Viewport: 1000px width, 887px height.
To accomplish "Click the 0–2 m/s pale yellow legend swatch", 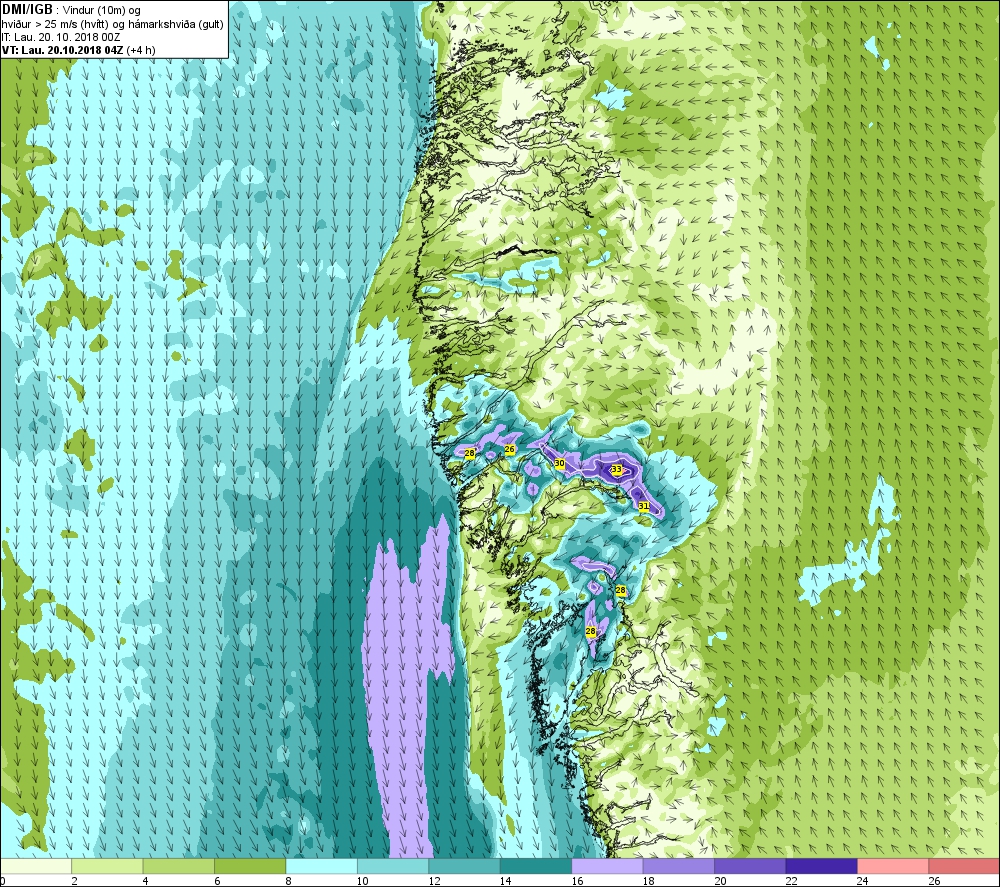I will point(36,865).
